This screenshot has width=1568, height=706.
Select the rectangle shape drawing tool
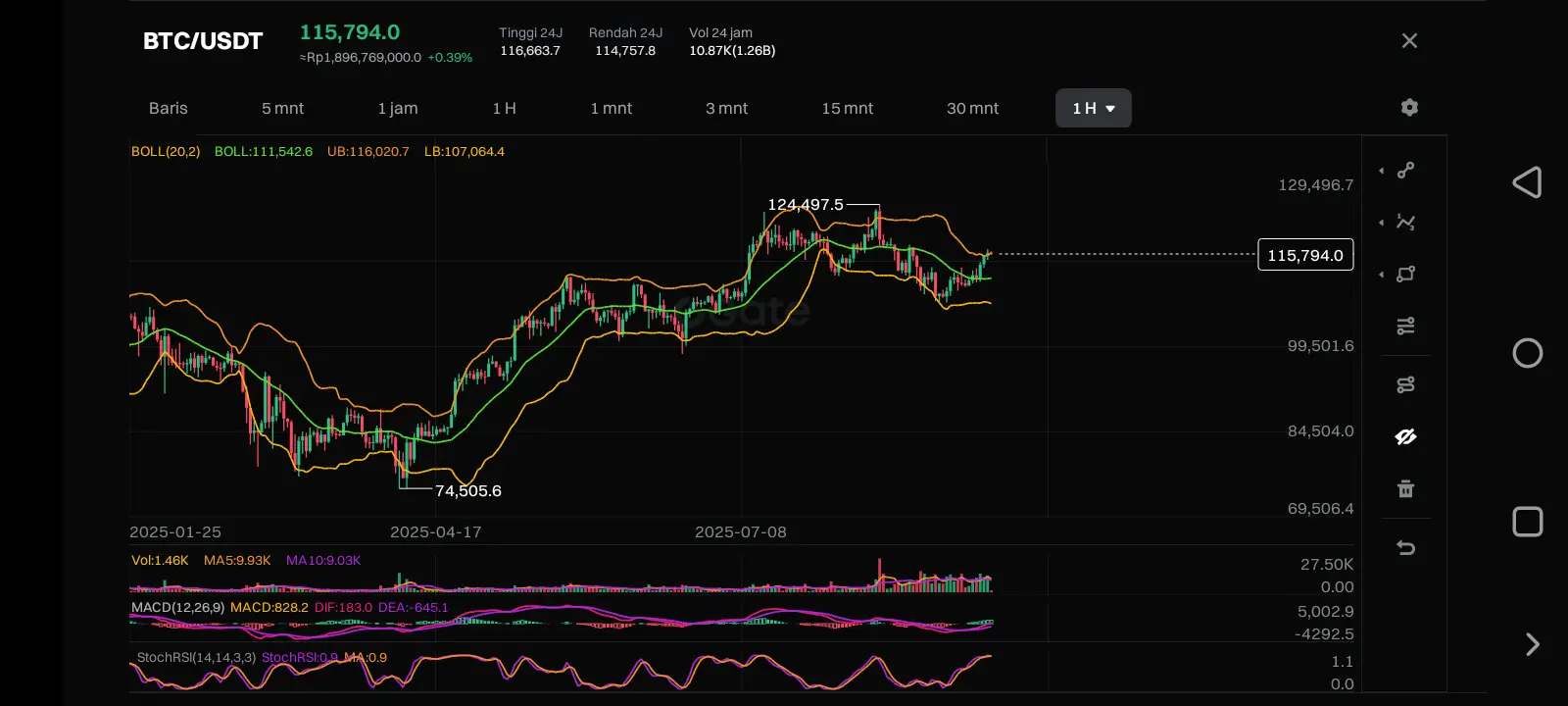coord(1405,275)
